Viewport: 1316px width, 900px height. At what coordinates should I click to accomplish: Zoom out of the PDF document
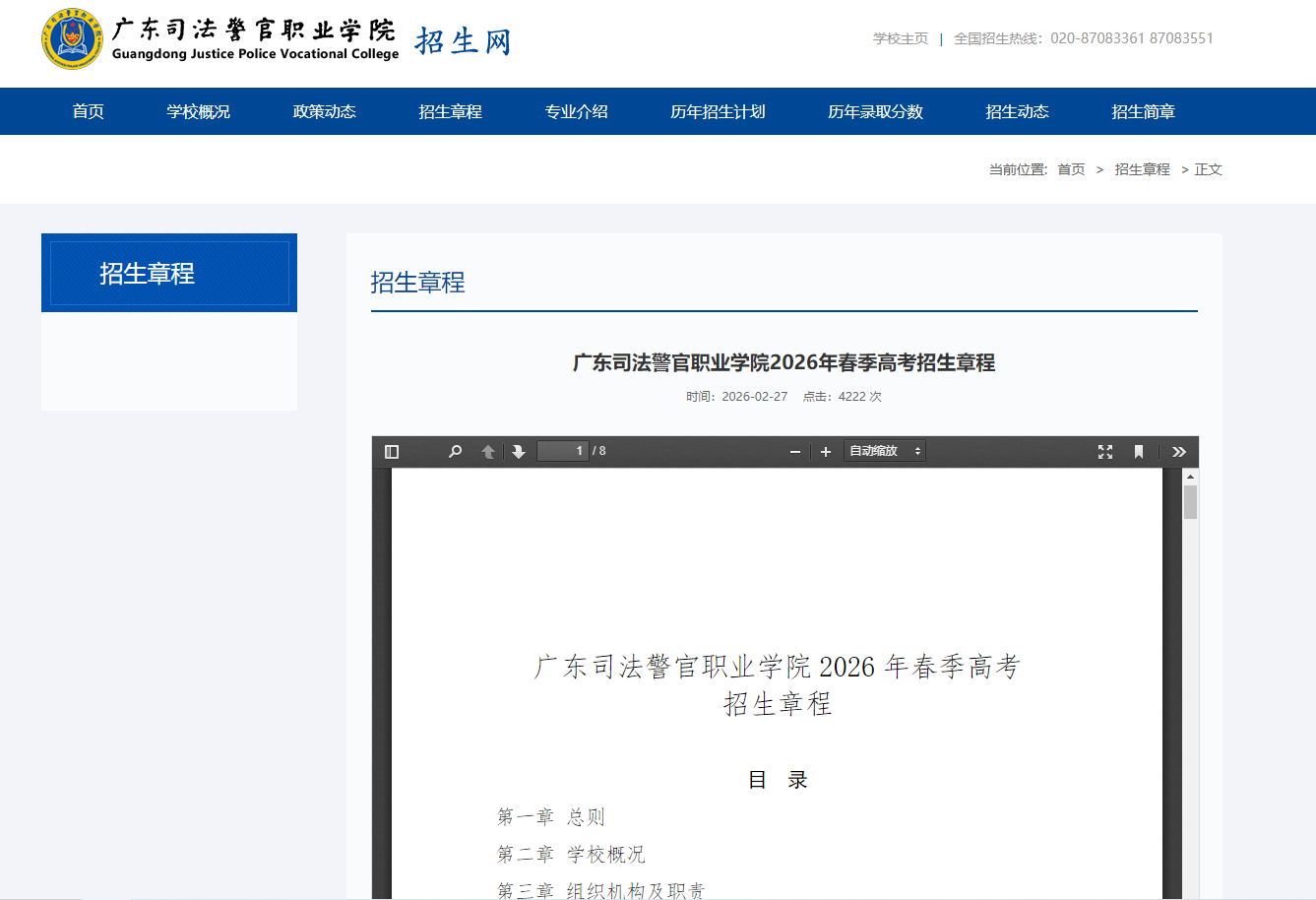pyautogui.click(x=795, y=451)
